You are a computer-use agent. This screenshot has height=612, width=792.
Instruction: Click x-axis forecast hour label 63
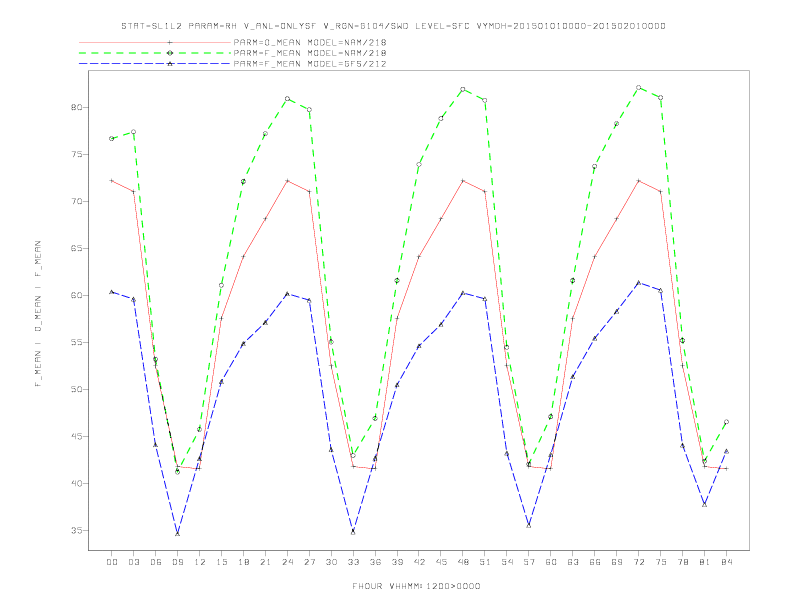pos(573,562)
